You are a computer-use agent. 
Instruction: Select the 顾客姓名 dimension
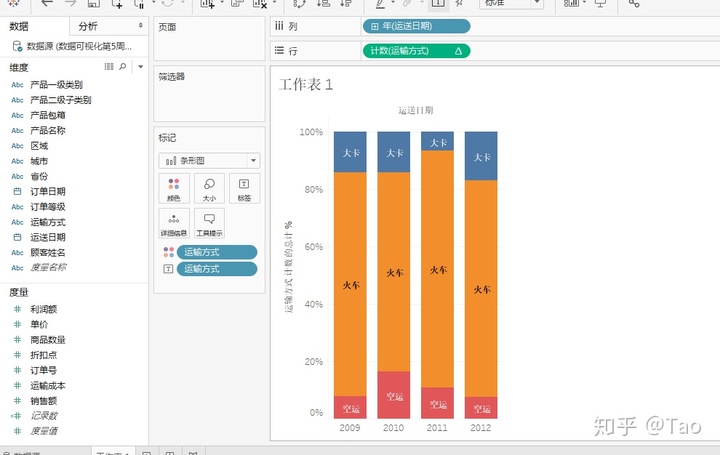pos(48,253)
